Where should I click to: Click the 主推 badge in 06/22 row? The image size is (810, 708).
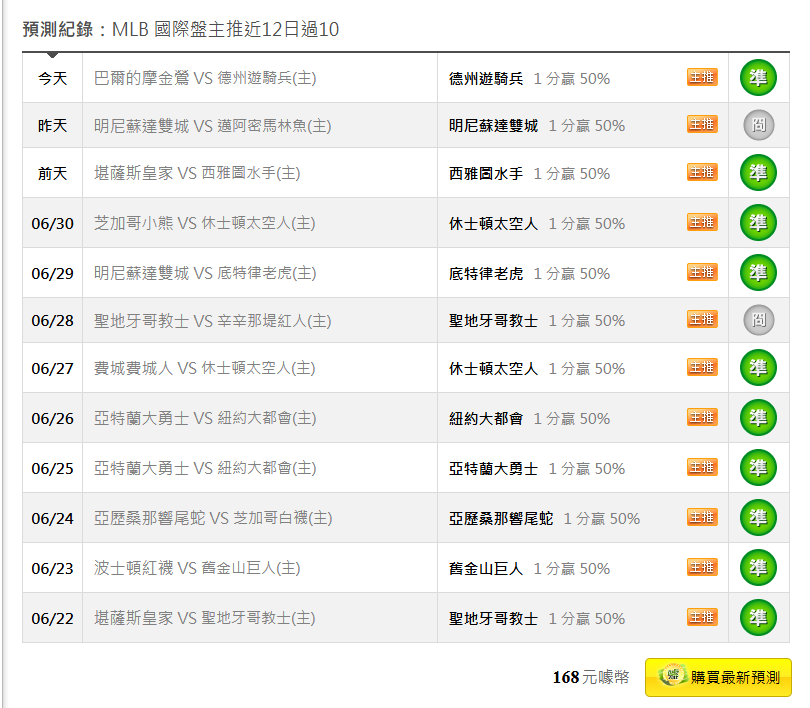click(x=702, y=617)
